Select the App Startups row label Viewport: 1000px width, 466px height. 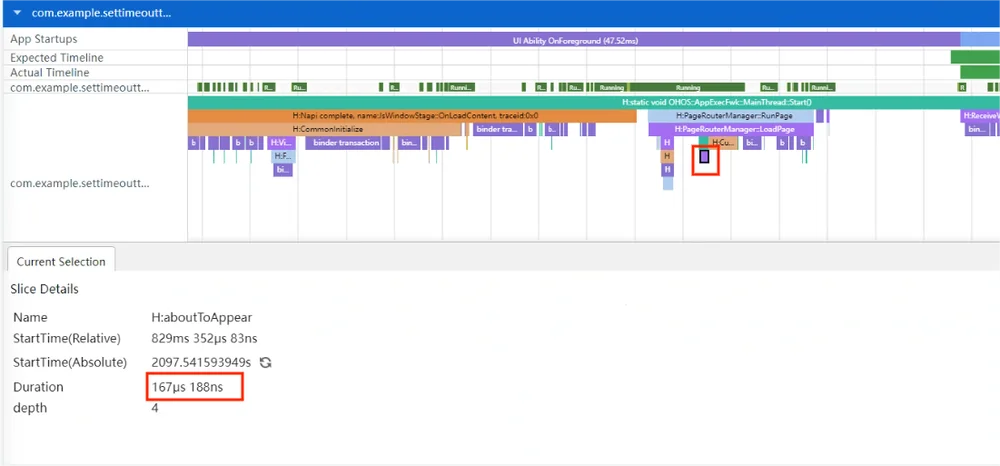pyautogui.click(x=43, y=39)
